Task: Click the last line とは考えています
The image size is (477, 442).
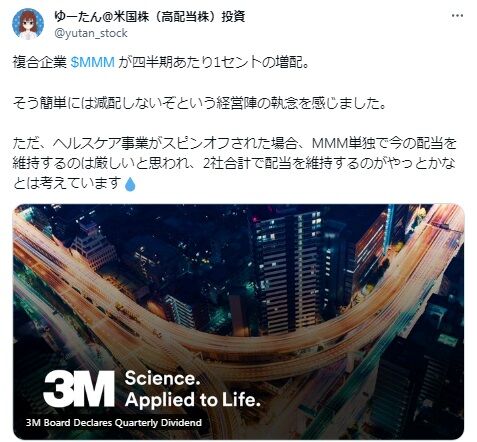Action: (67, 183)
